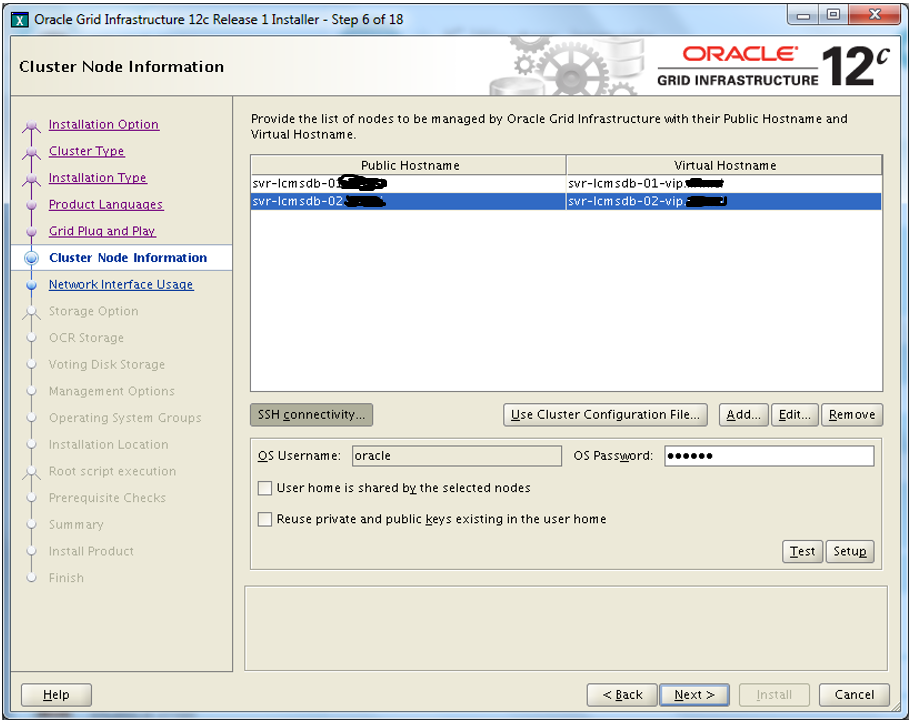
Task: Click the Installation Location step label
Action: pyautogui.click(x=109, y=444)
